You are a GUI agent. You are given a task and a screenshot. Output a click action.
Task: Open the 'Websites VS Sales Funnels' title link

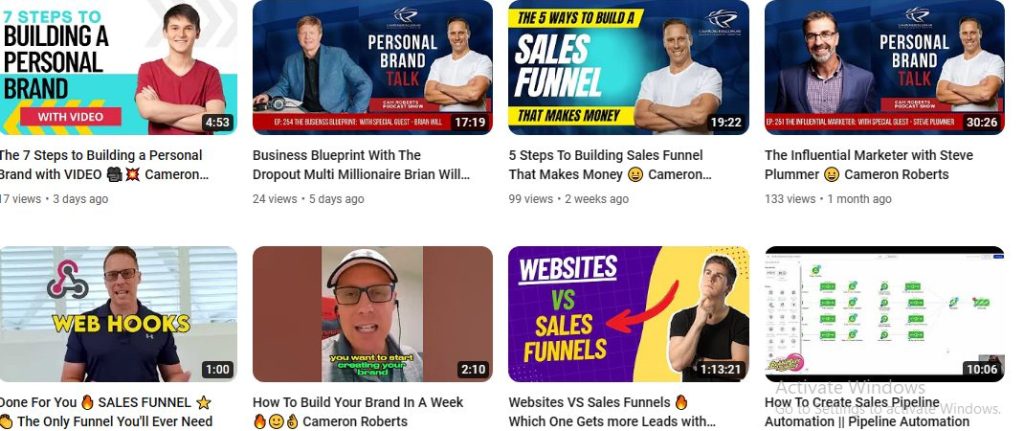(612, 411)
